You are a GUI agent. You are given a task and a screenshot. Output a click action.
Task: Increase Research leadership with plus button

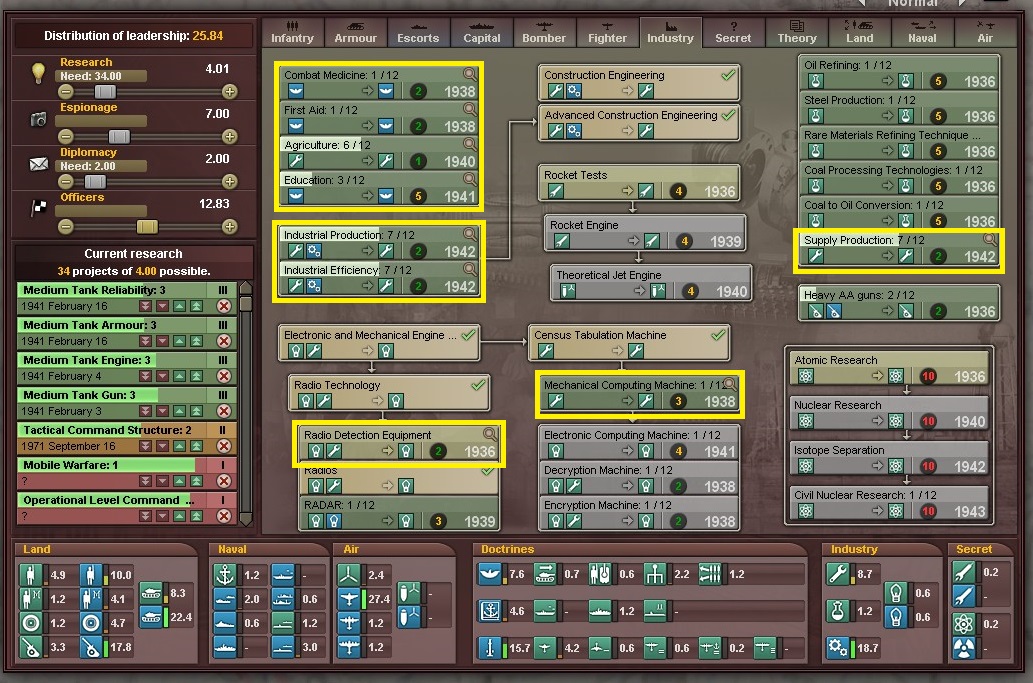click(229, 92)
